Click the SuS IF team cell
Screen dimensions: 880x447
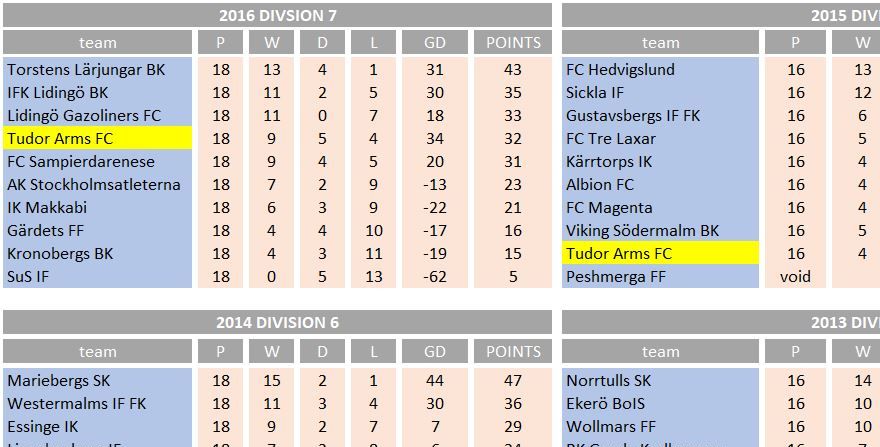tap(98, 276)
